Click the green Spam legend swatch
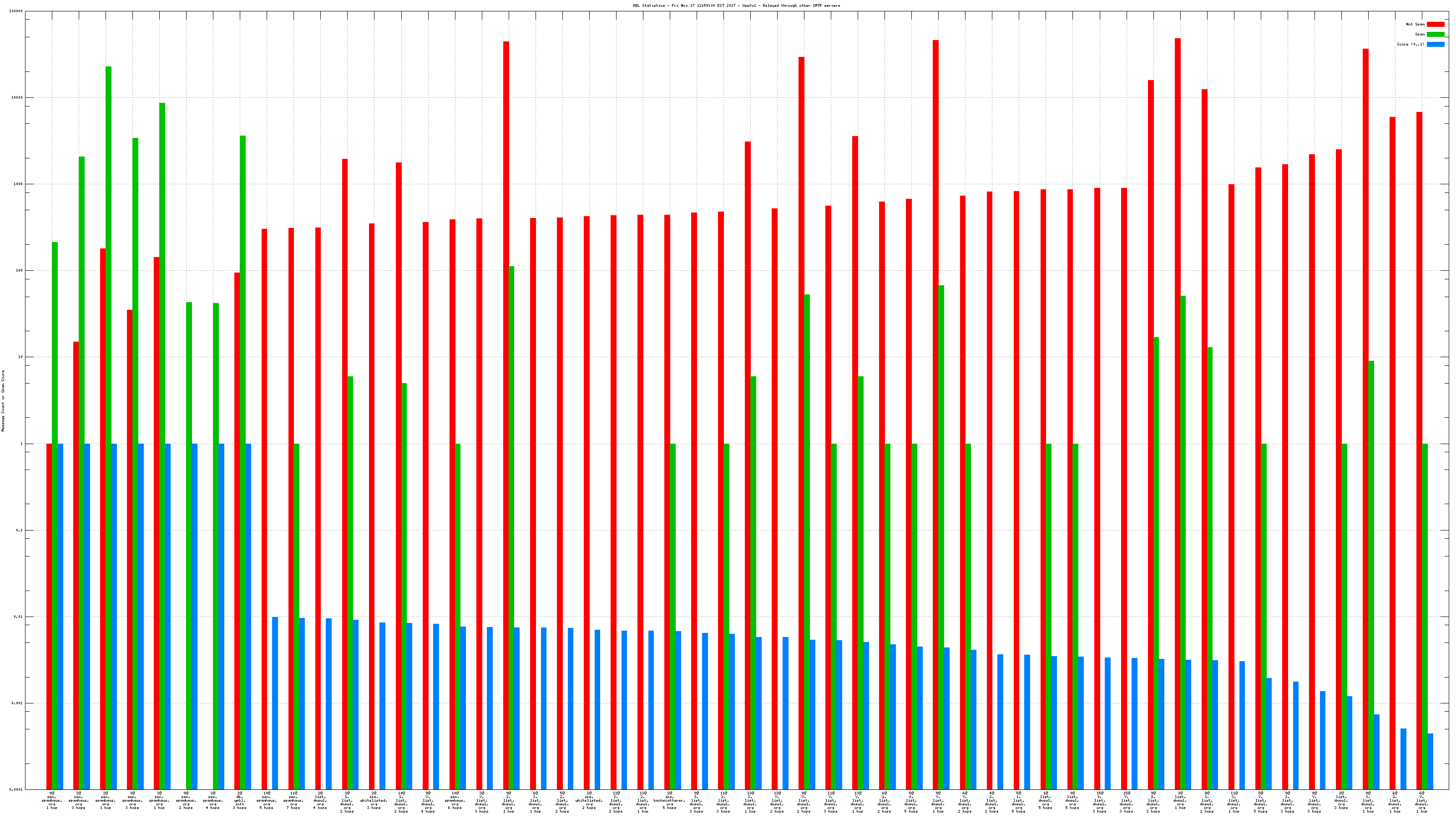Viewport: 1456px width, 819px height. 1435,35
